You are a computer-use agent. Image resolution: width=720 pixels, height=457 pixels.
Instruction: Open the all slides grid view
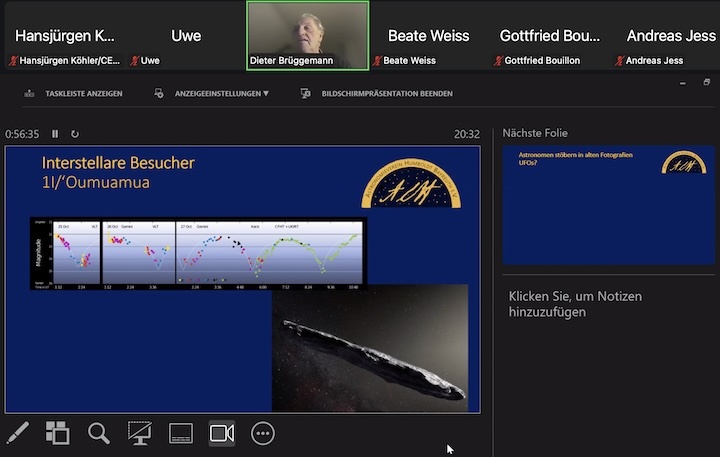[58, 433]
